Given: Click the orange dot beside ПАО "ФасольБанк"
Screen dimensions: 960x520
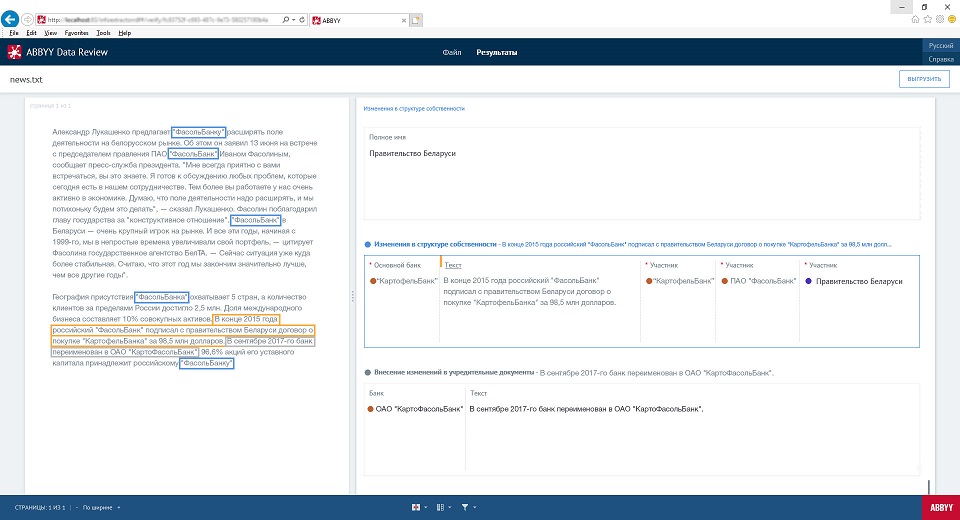Looking at the screenshot, I should coord(724,281).
